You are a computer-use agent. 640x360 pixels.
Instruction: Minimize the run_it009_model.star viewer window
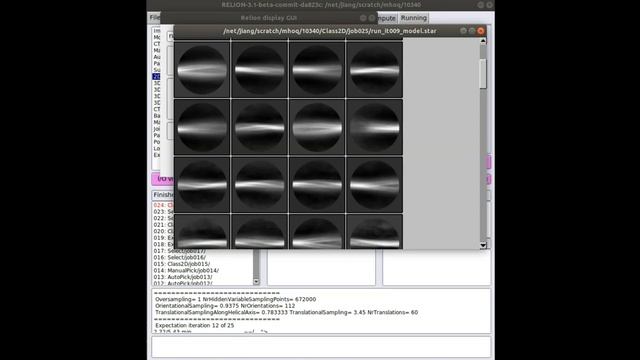tap(463, 31)
